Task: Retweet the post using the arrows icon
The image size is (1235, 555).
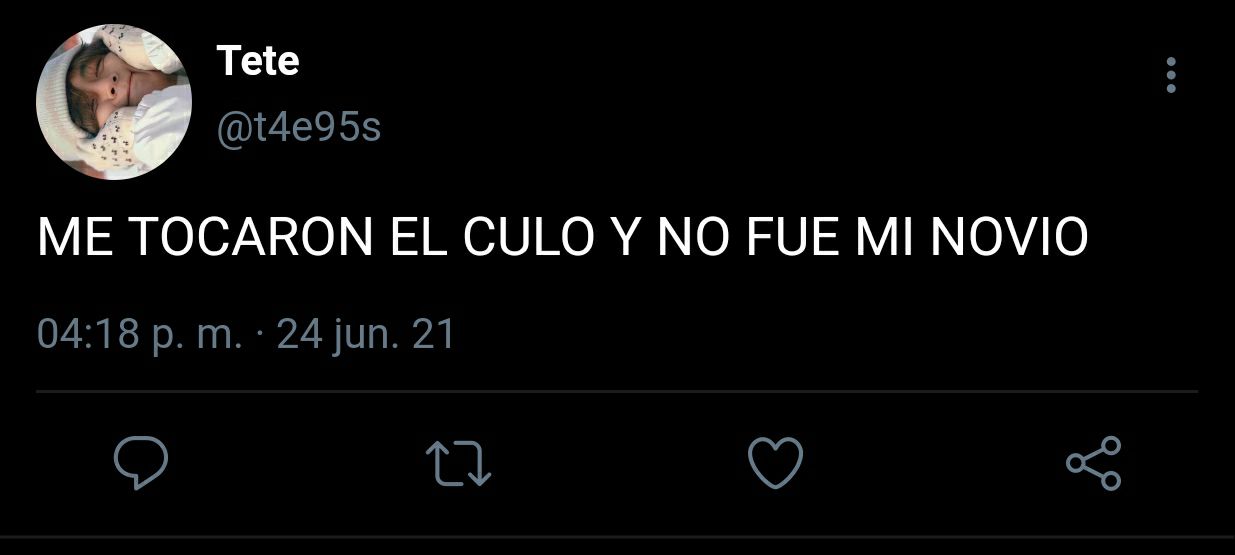Action: click(x=458, y=465)
